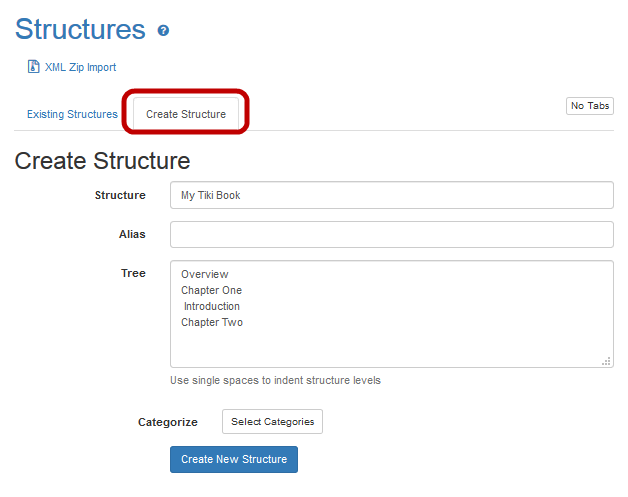Click the single spaces indent hint text
This screenshot has width=628, height=497.
coord(275,380)
